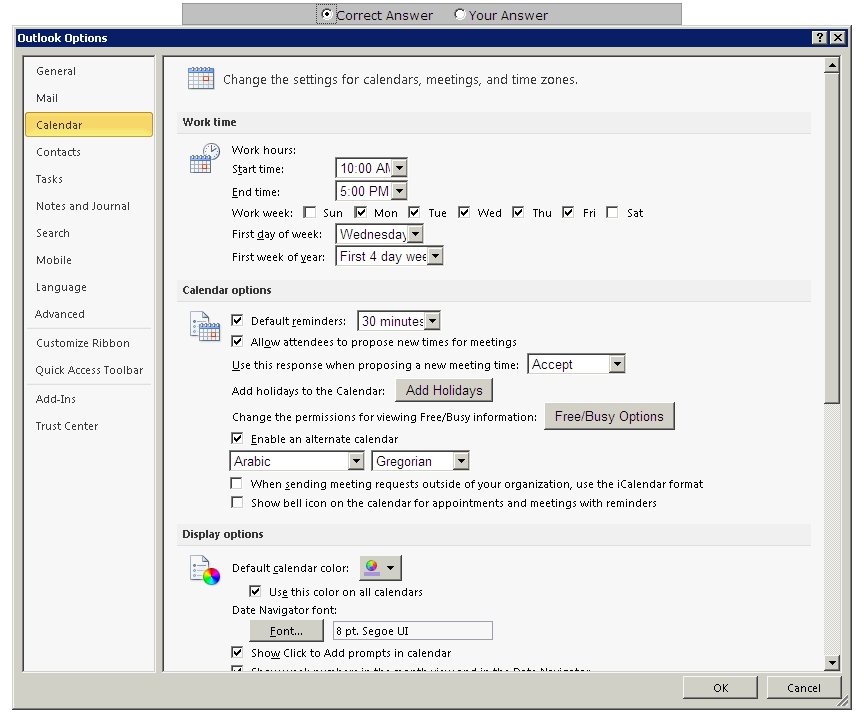Select the Your Answer radio button
Viewport: 864px width, 717px height.
(x=460, y=14)
